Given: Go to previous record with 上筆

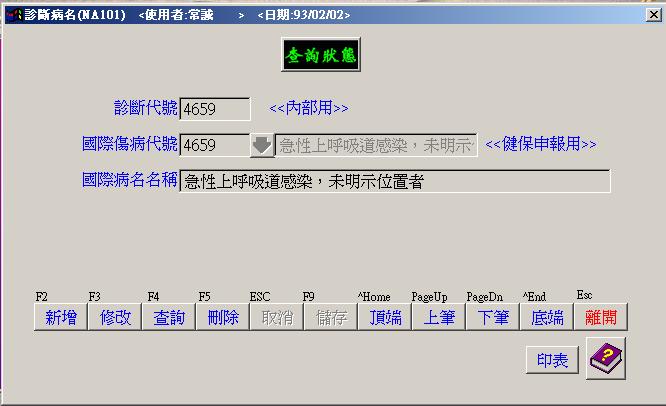Looking at the screenshot, I should click(439, 318).
